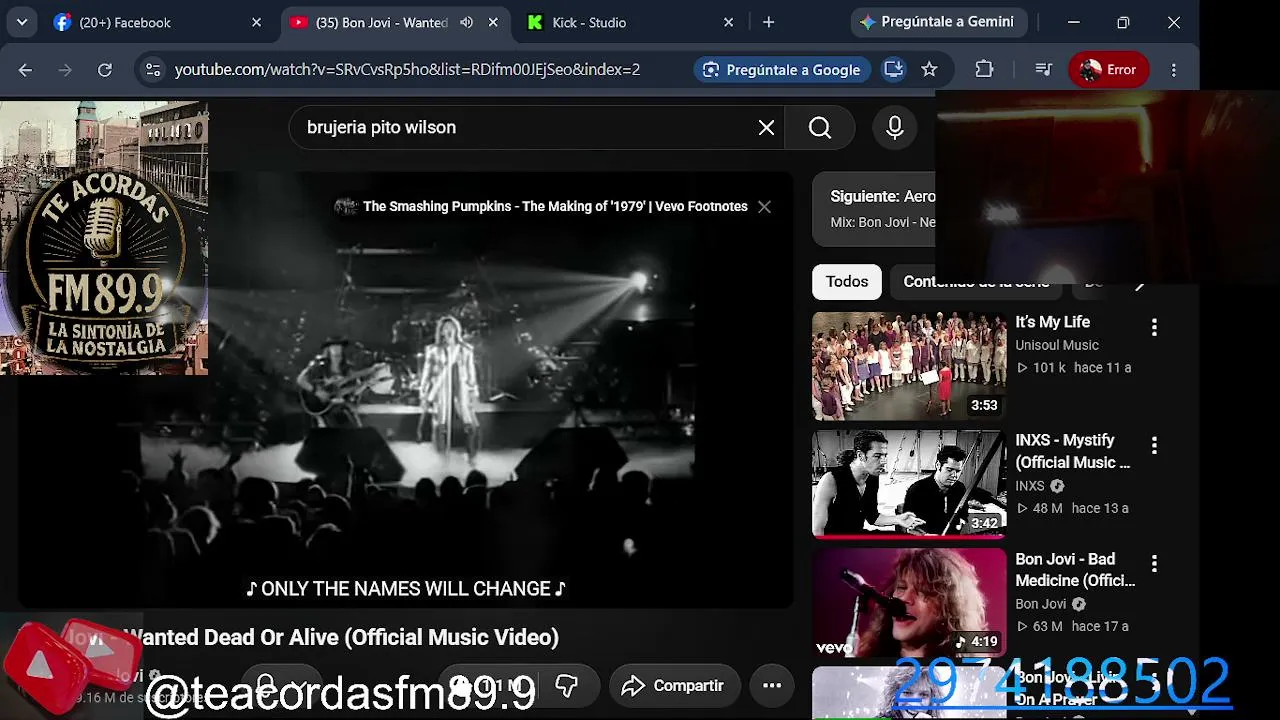
Task: Show more filter chips with the right arrow
Action: (x=1139, y=284)
